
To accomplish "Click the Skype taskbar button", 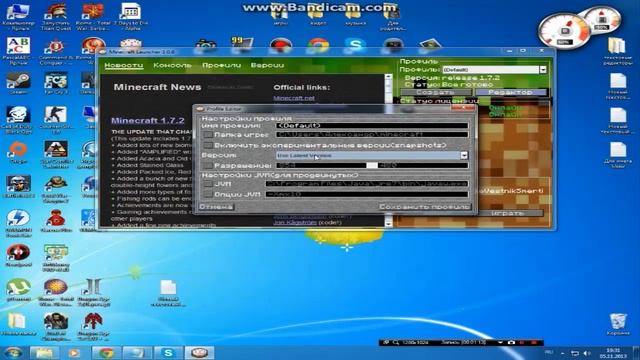I will [x=168, y=353].
